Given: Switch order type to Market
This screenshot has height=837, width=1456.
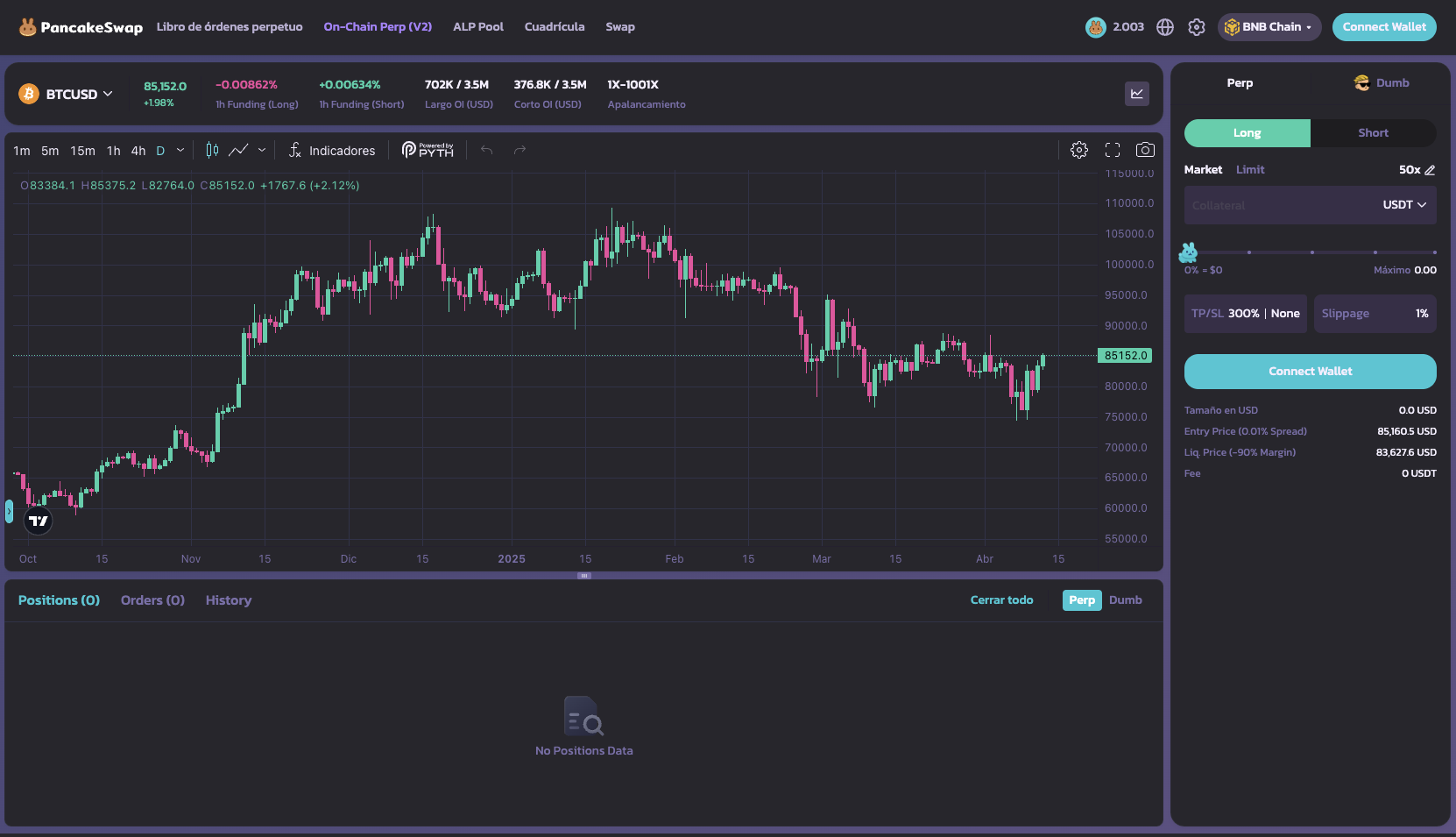Looking at the screenshot, I should click(x=1203, y=170).
